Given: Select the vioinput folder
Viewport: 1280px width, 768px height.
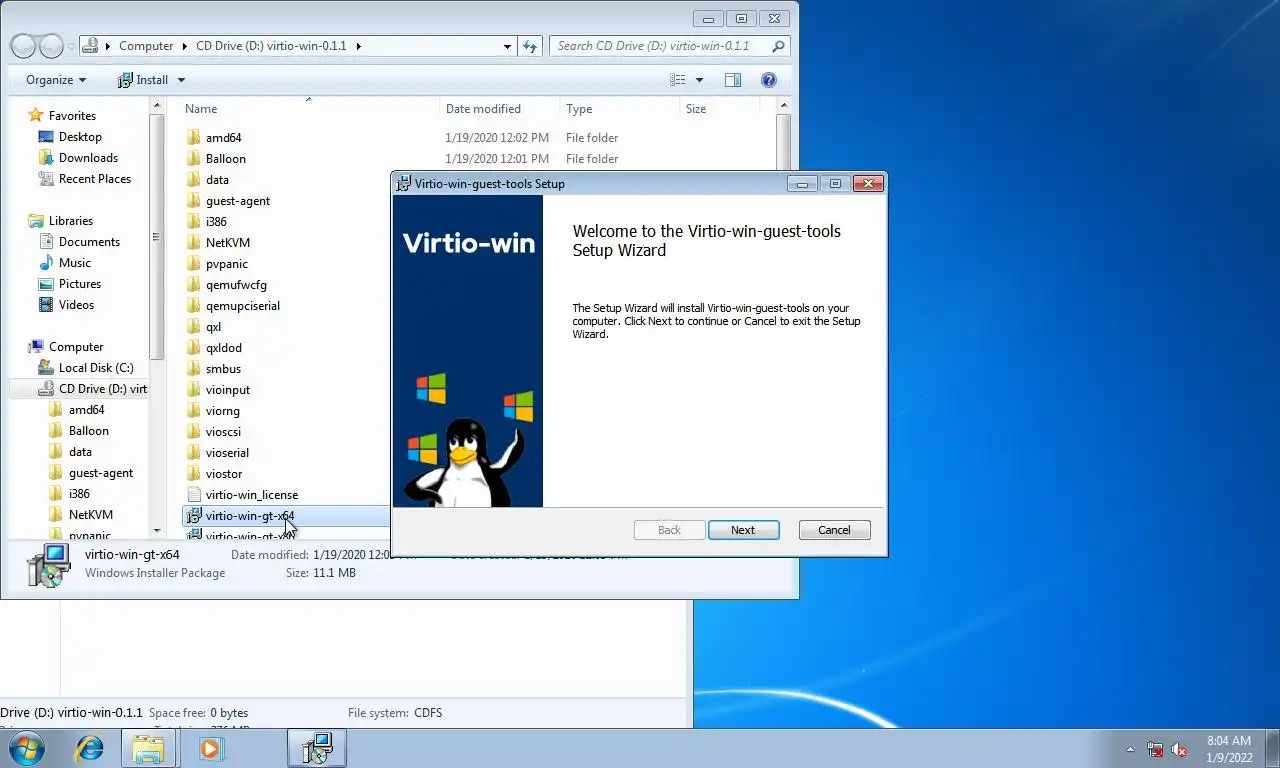Looking at the screenshot, I should click(228, 390).
